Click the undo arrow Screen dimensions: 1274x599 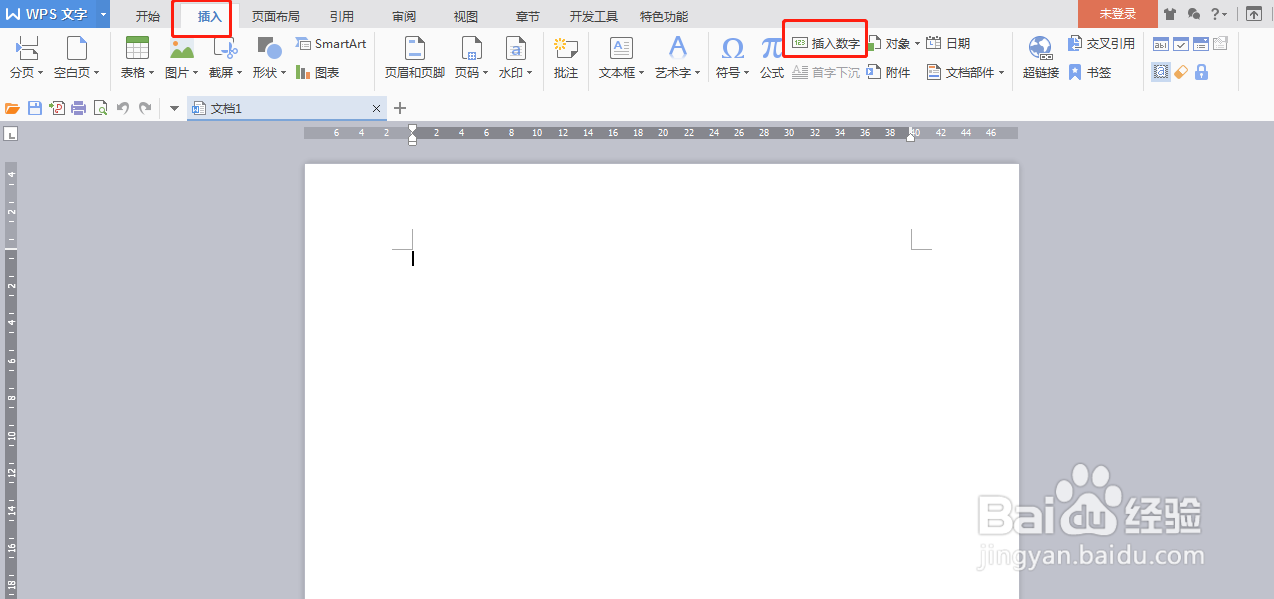click(123, 108)
